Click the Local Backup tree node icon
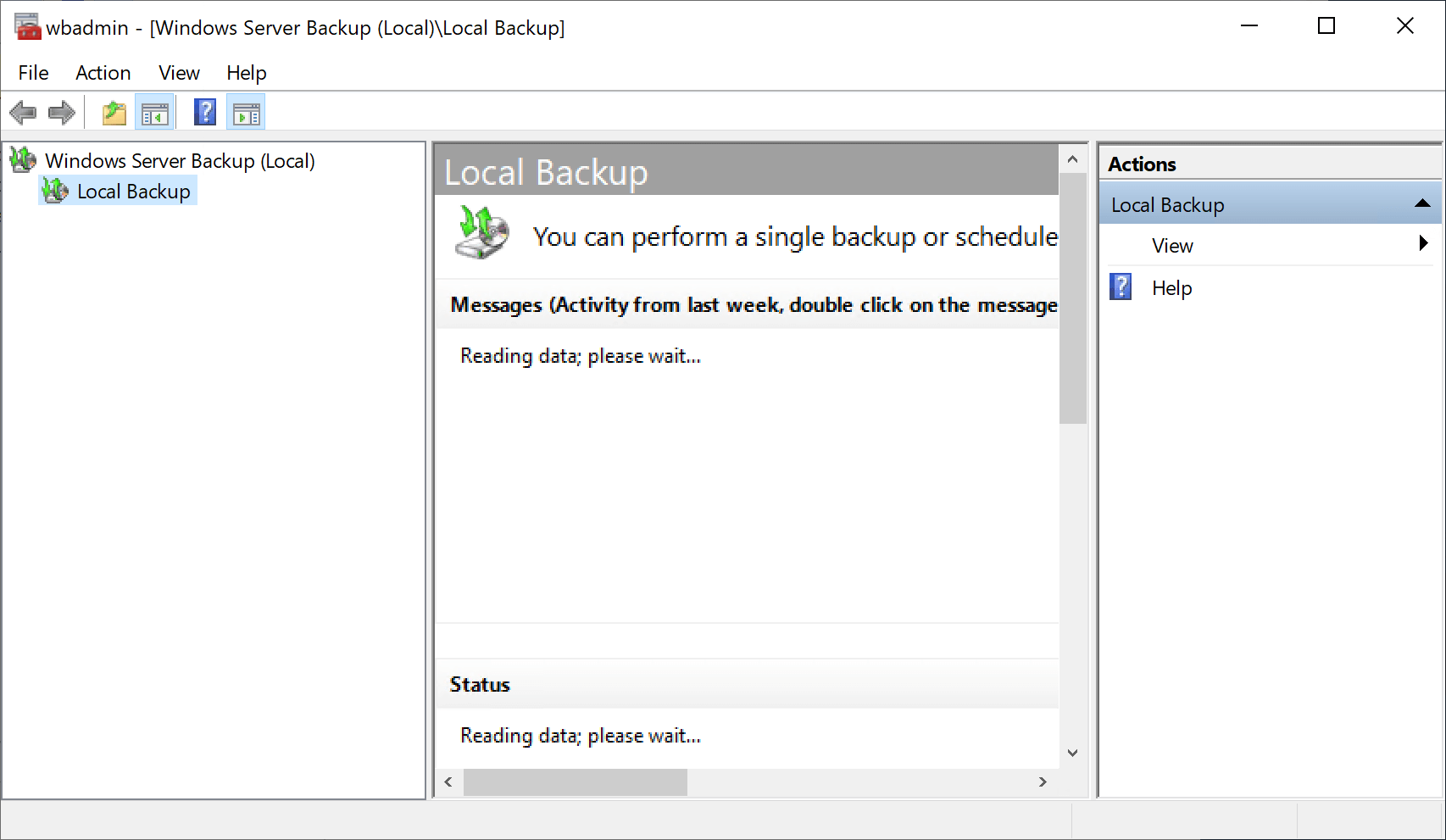Screen dimensions: 1446x840 pos(55,191)
